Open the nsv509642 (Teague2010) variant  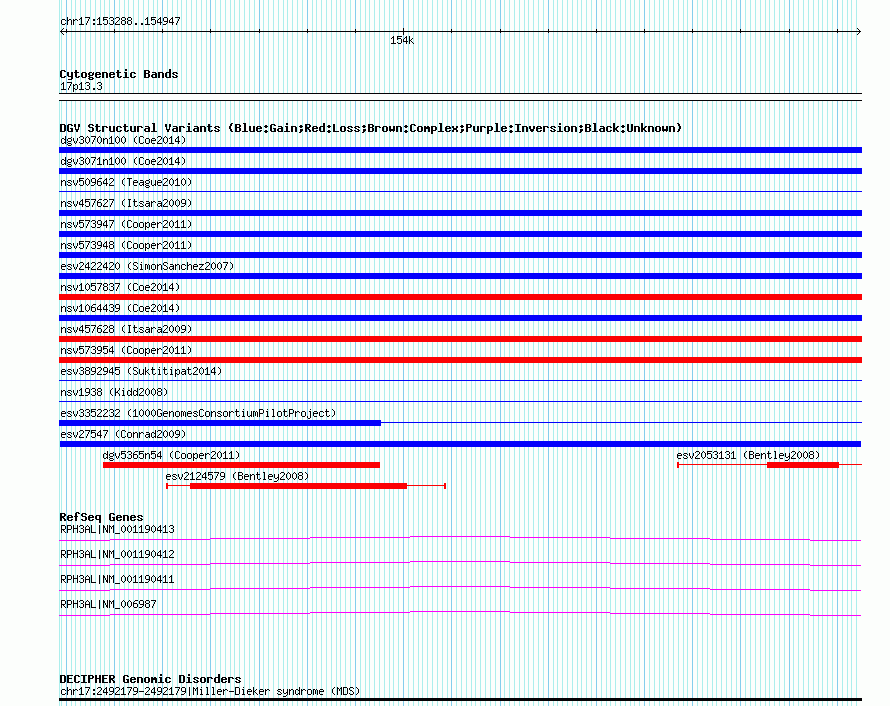click(126, 182)
